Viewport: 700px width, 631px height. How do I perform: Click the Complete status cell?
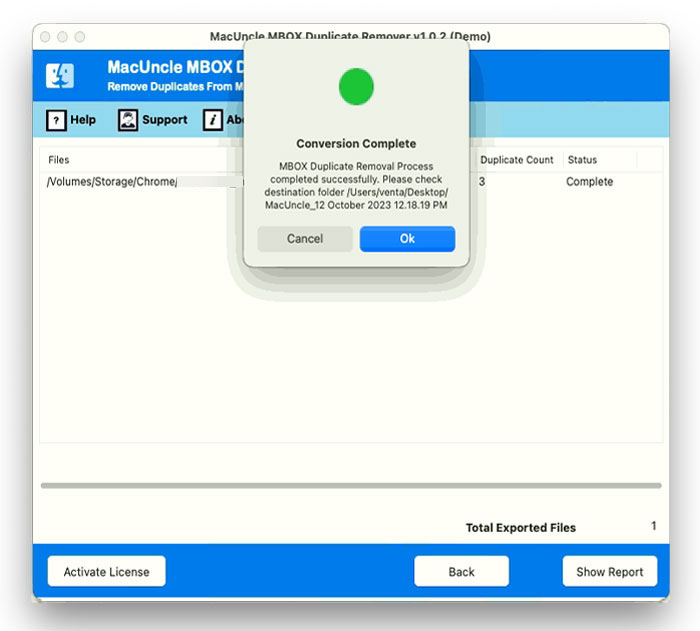pyautogui.click(x=589, y=182)
